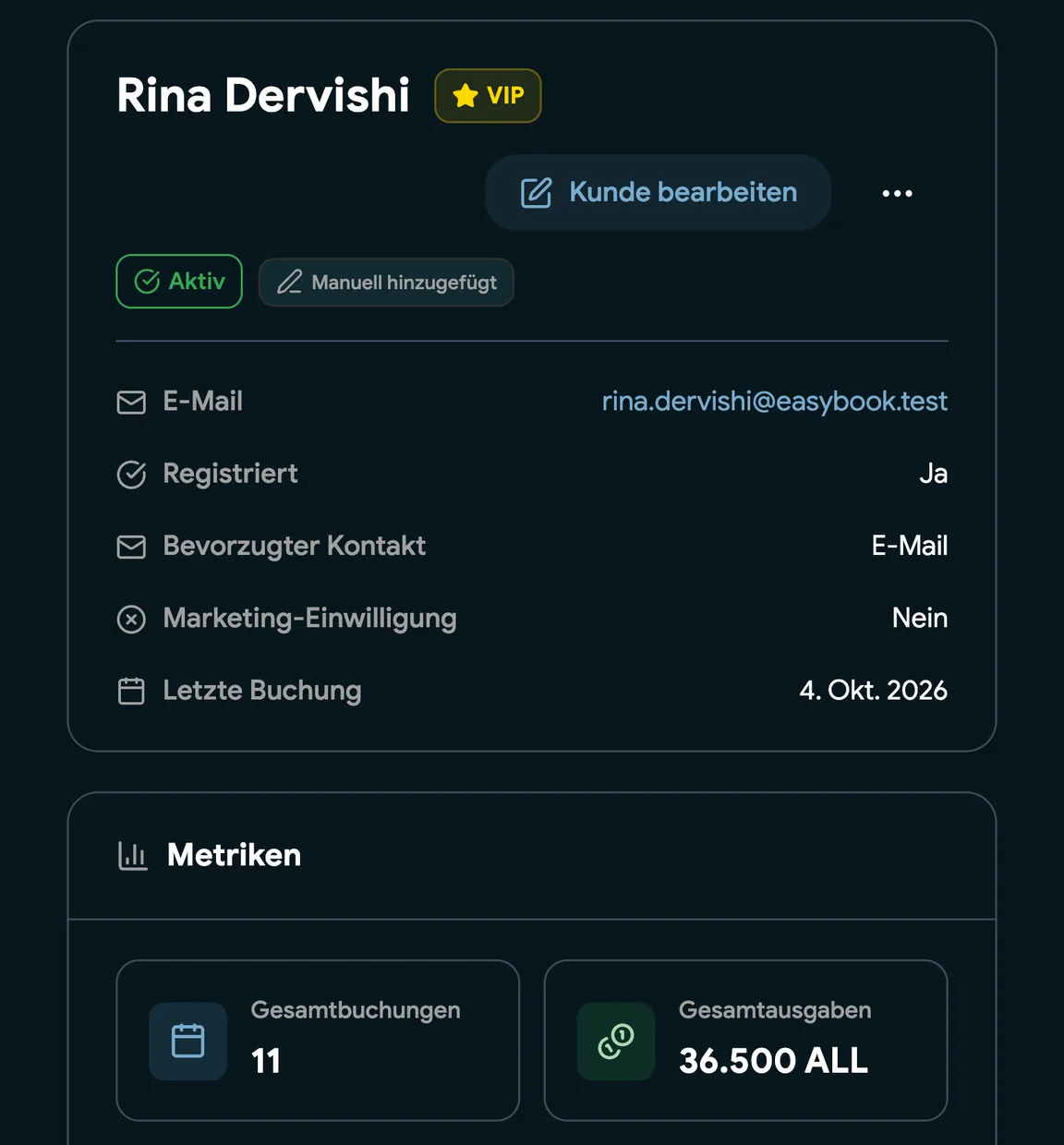Click the bar chart icon beside Metriken
This screenshot has width=1064, height=1145.
[132, 856]
